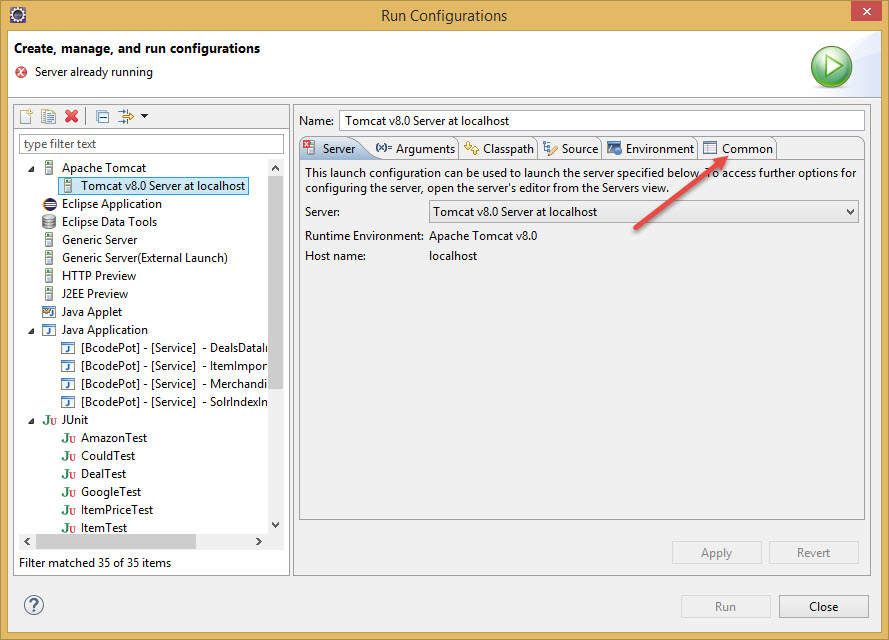Click the tree scroll up arrow
Screen dimensions: 889x640
(276, 168)
